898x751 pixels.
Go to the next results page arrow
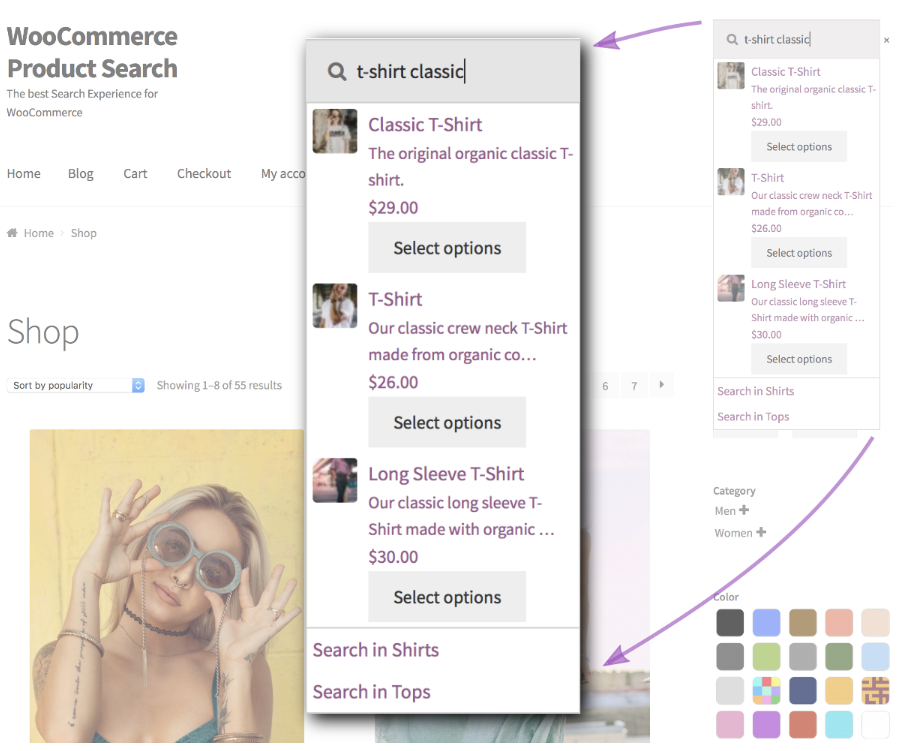click(661, 385)
